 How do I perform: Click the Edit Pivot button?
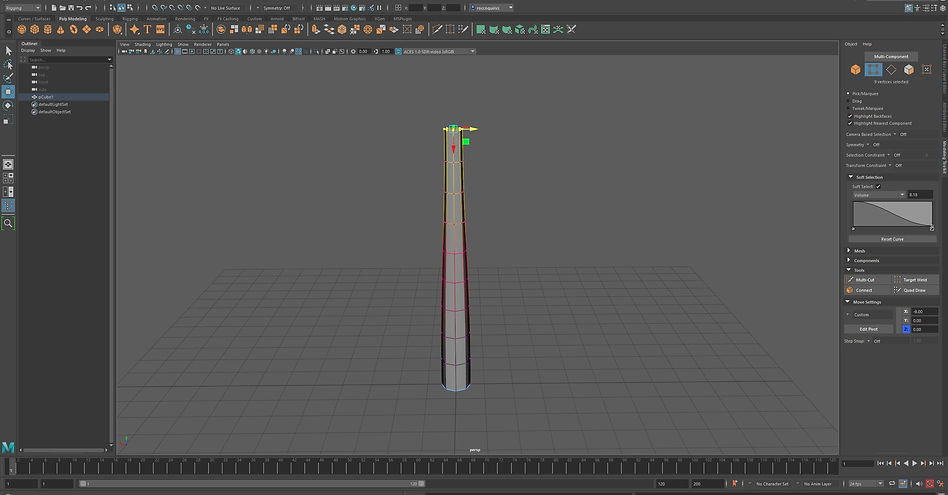coord(869,329)
